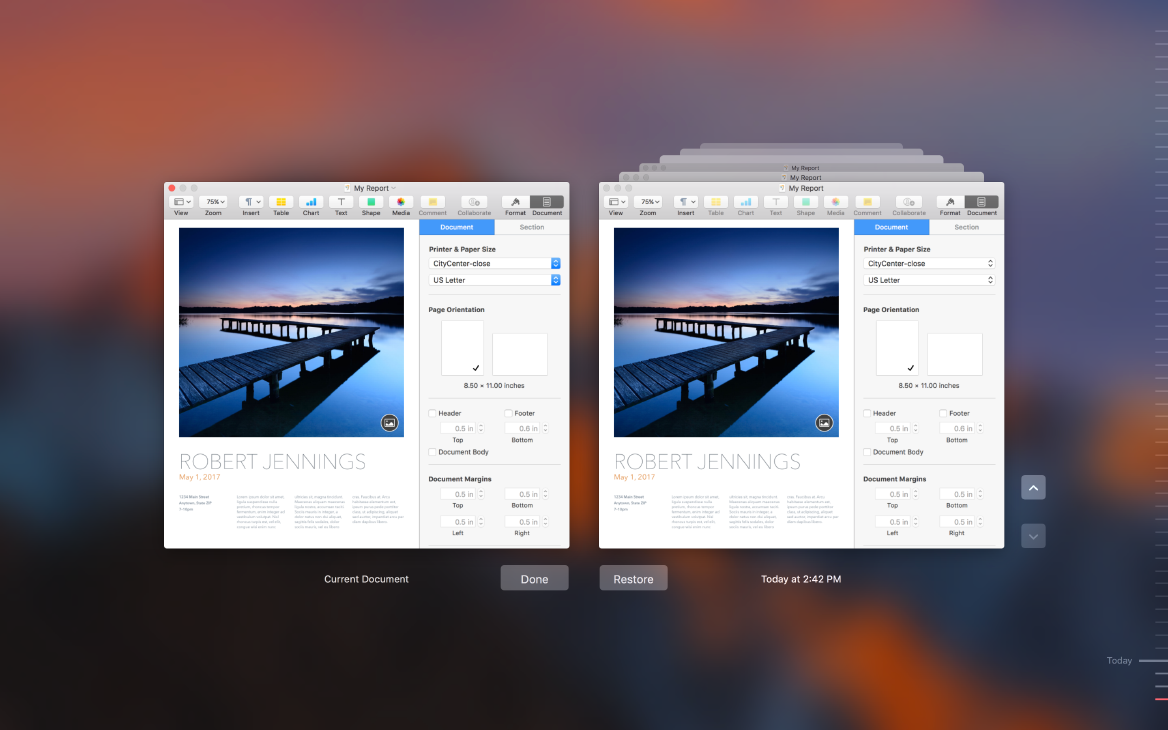Click Format brush icon in version window
Screen dimensions: 1168x730
coord(950,202)
